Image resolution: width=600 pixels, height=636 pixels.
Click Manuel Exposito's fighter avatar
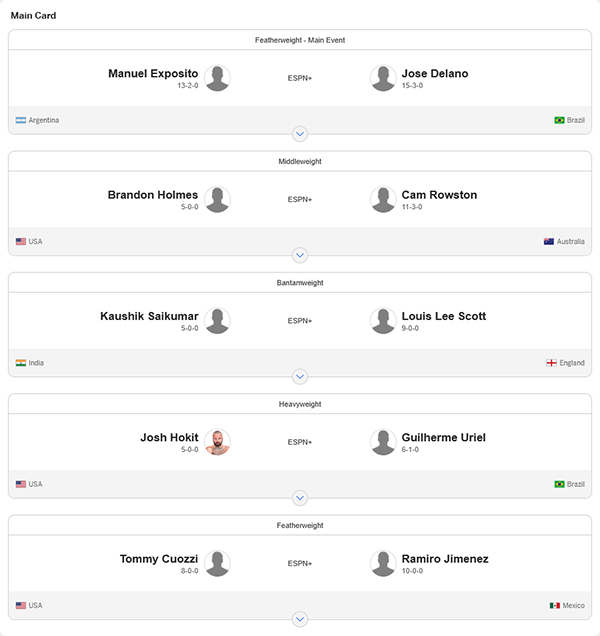click(217, 78)
